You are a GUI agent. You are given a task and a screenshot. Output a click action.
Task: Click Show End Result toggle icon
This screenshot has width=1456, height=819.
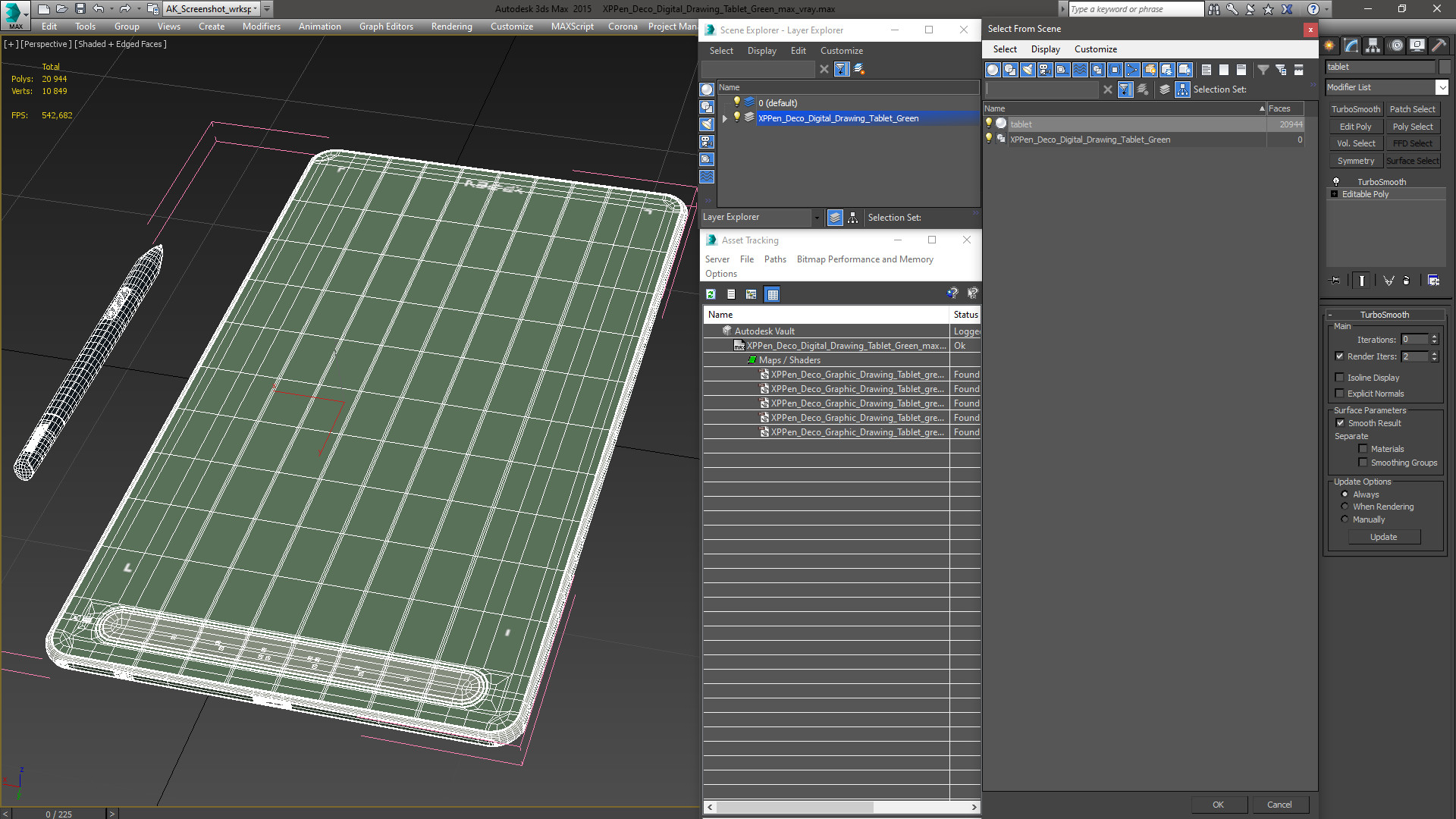(1362, 281)
